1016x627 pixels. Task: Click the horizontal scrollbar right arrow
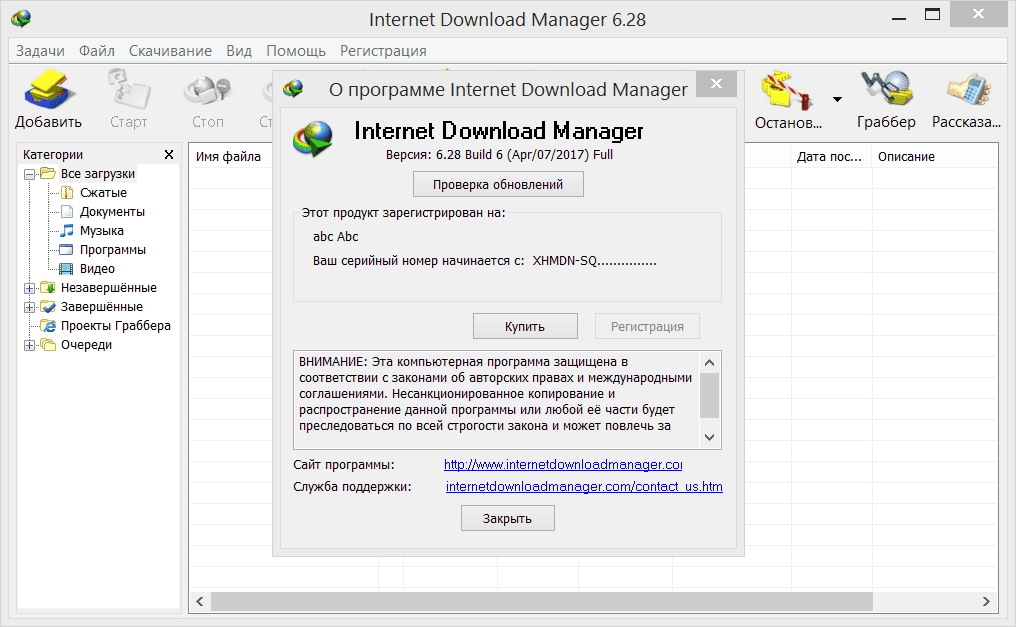click(x=986, y=602)
